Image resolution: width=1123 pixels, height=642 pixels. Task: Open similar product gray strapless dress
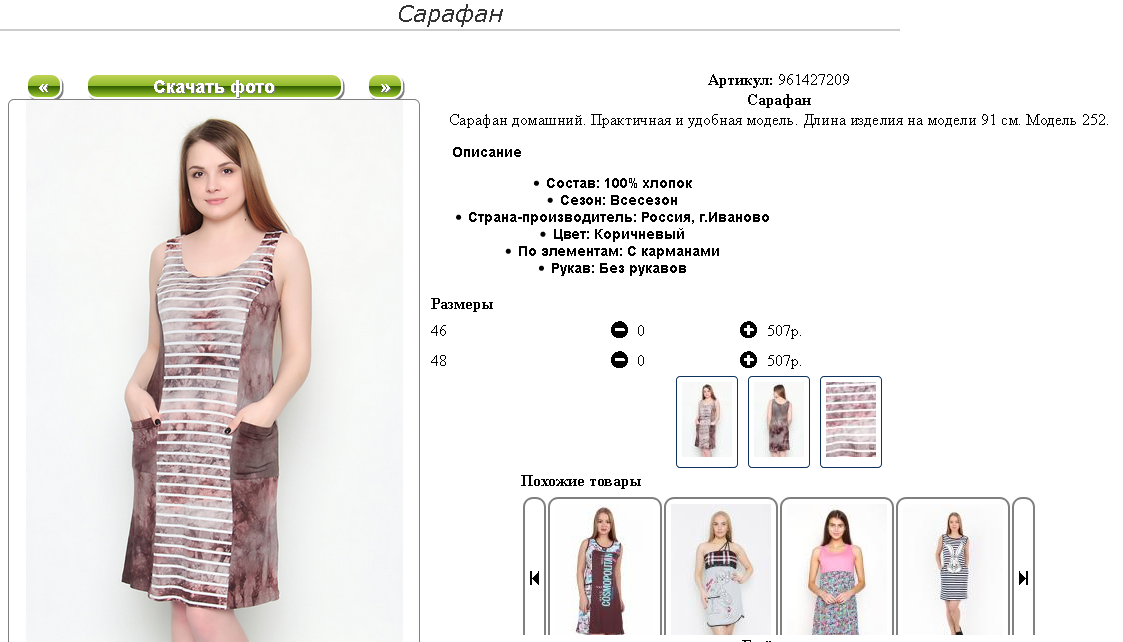720,568
